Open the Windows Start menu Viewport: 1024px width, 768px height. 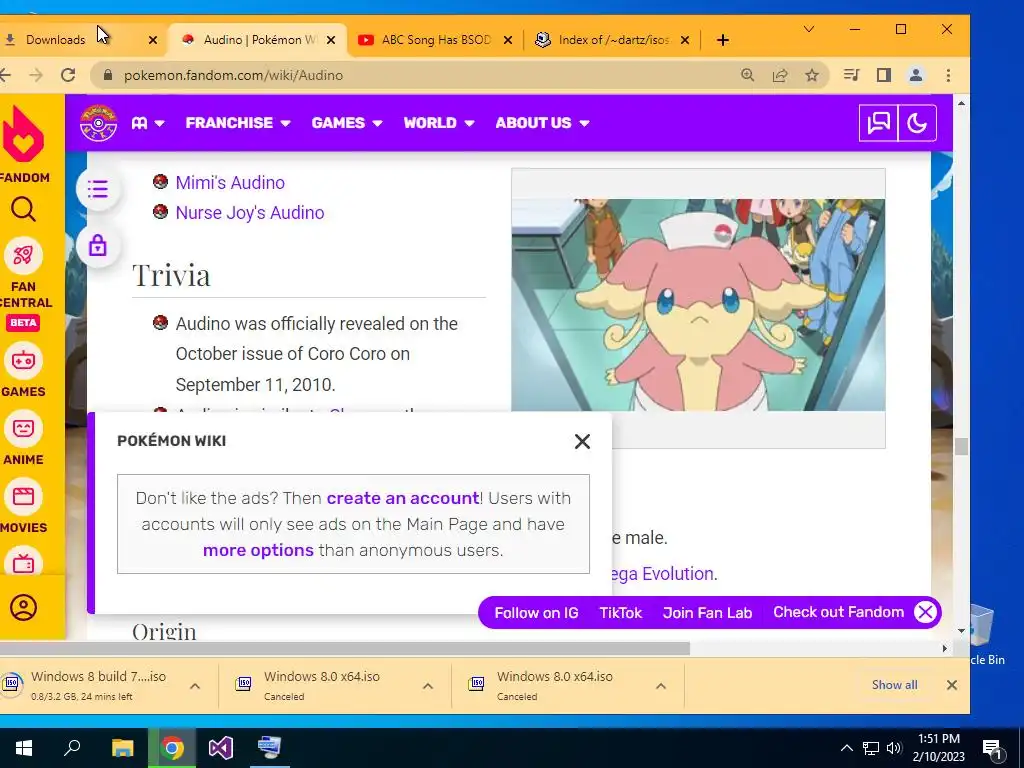24,748
